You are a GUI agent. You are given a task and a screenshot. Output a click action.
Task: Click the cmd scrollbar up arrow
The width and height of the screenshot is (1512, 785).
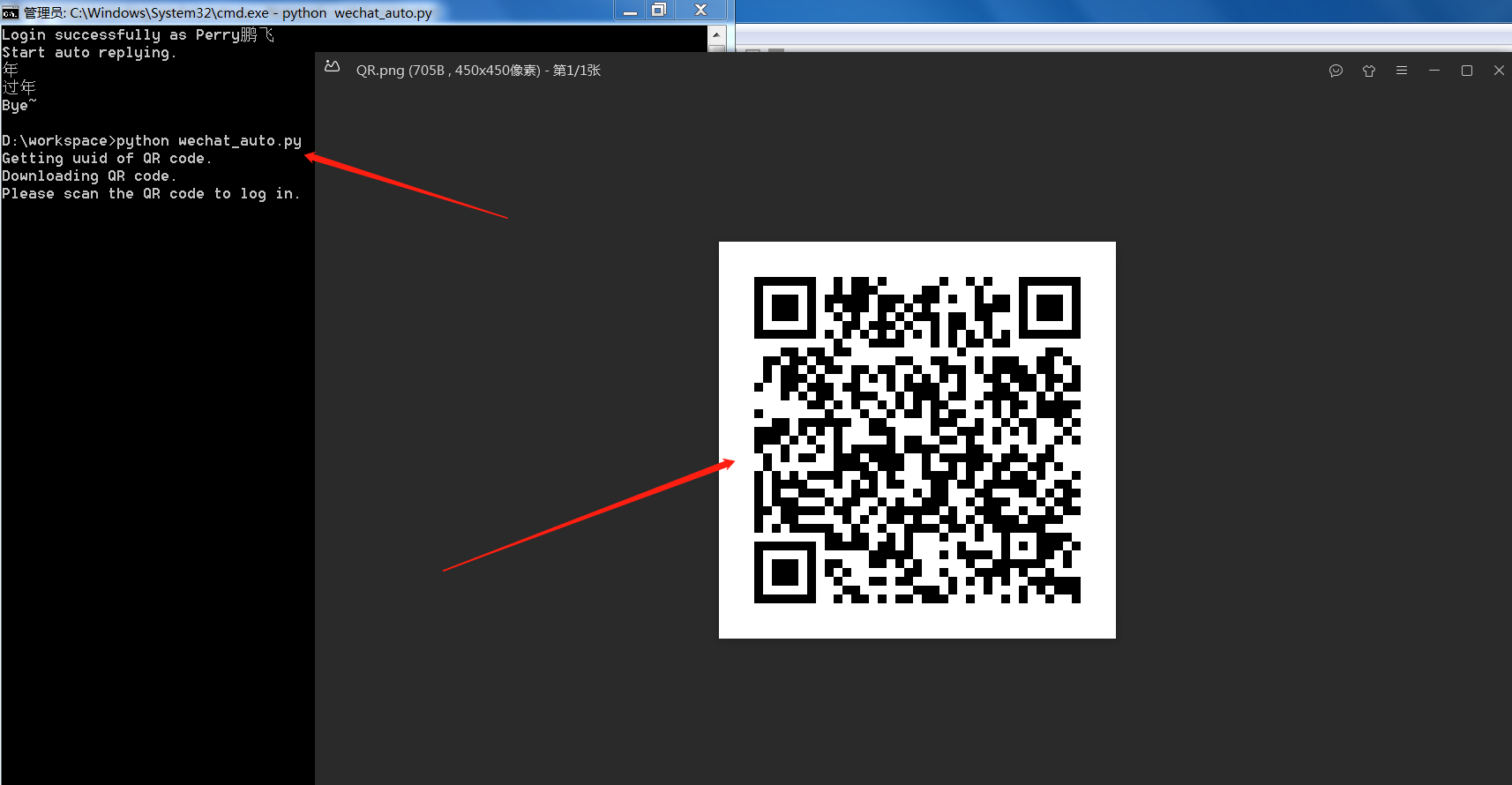[x=716, y=34]
